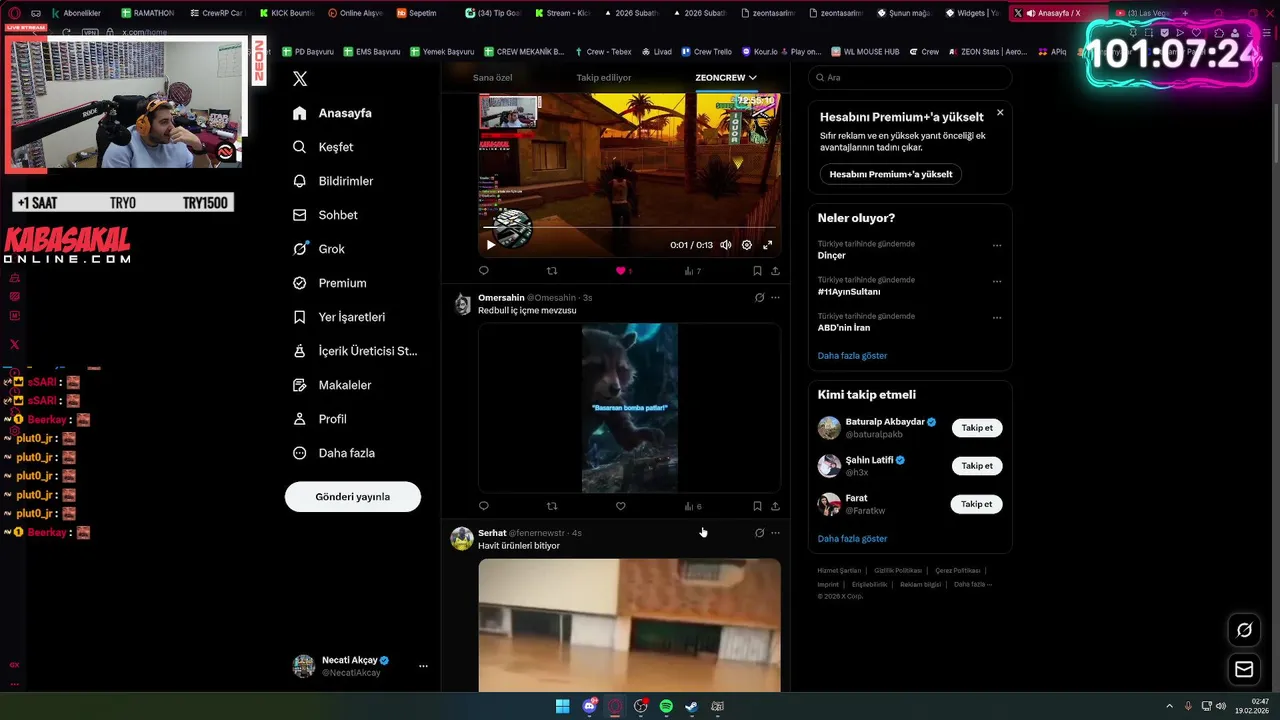
Task: Open more menu on Omersahin post
Action: click(775, 298)
